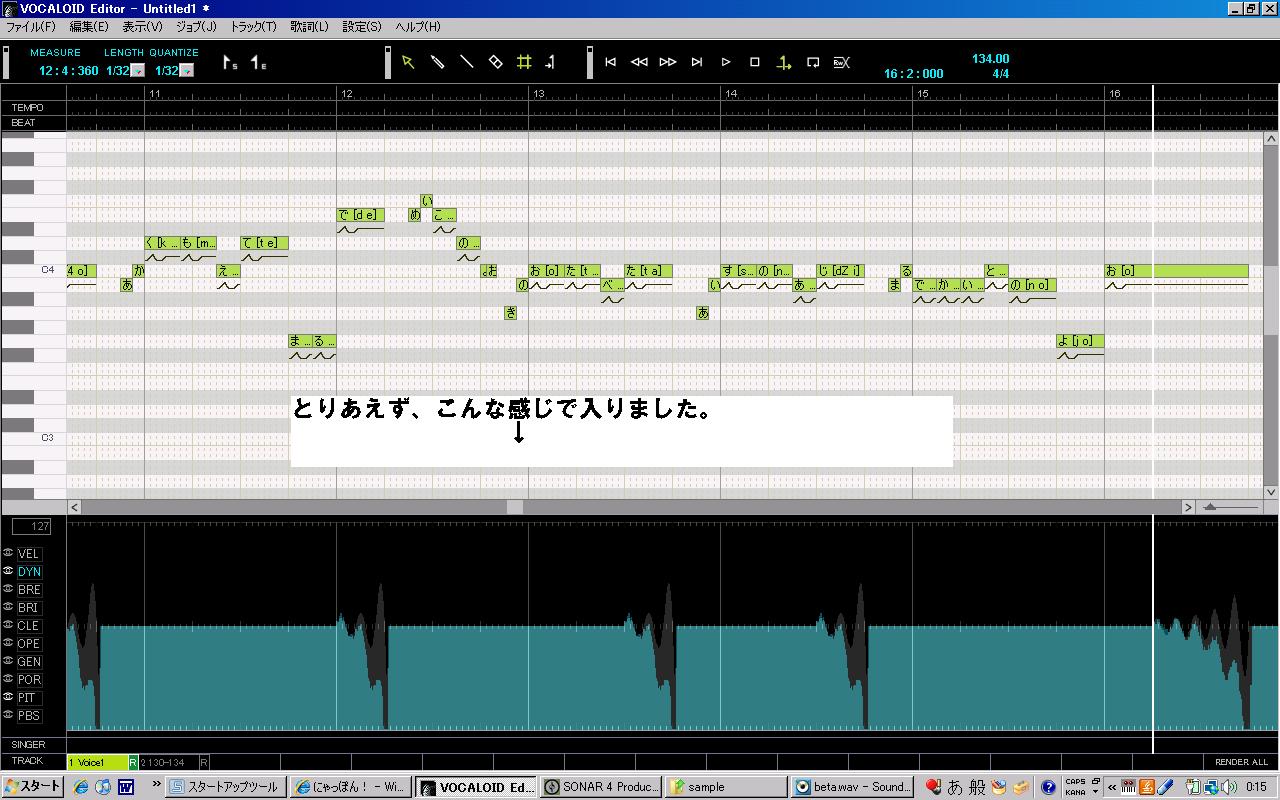Open the 編集(E) menu
1280x800 pixels.
[89, 27]
